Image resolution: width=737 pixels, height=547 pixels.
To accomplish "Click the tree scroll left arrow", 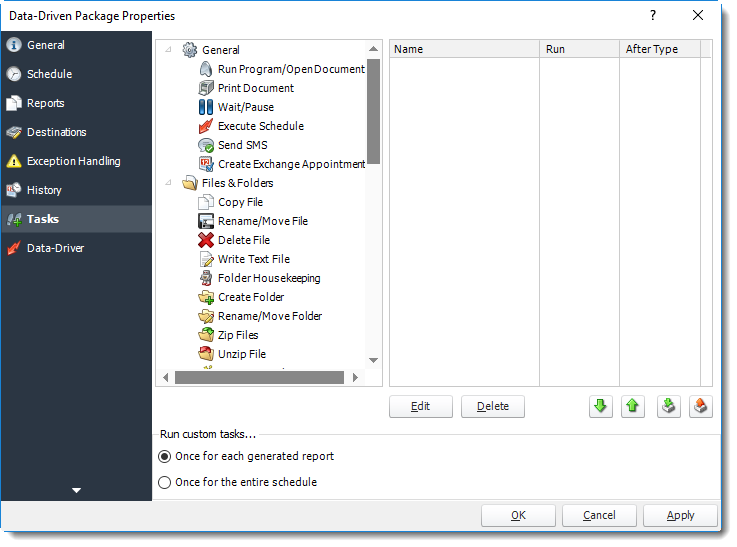I will [x=165, y=377].
